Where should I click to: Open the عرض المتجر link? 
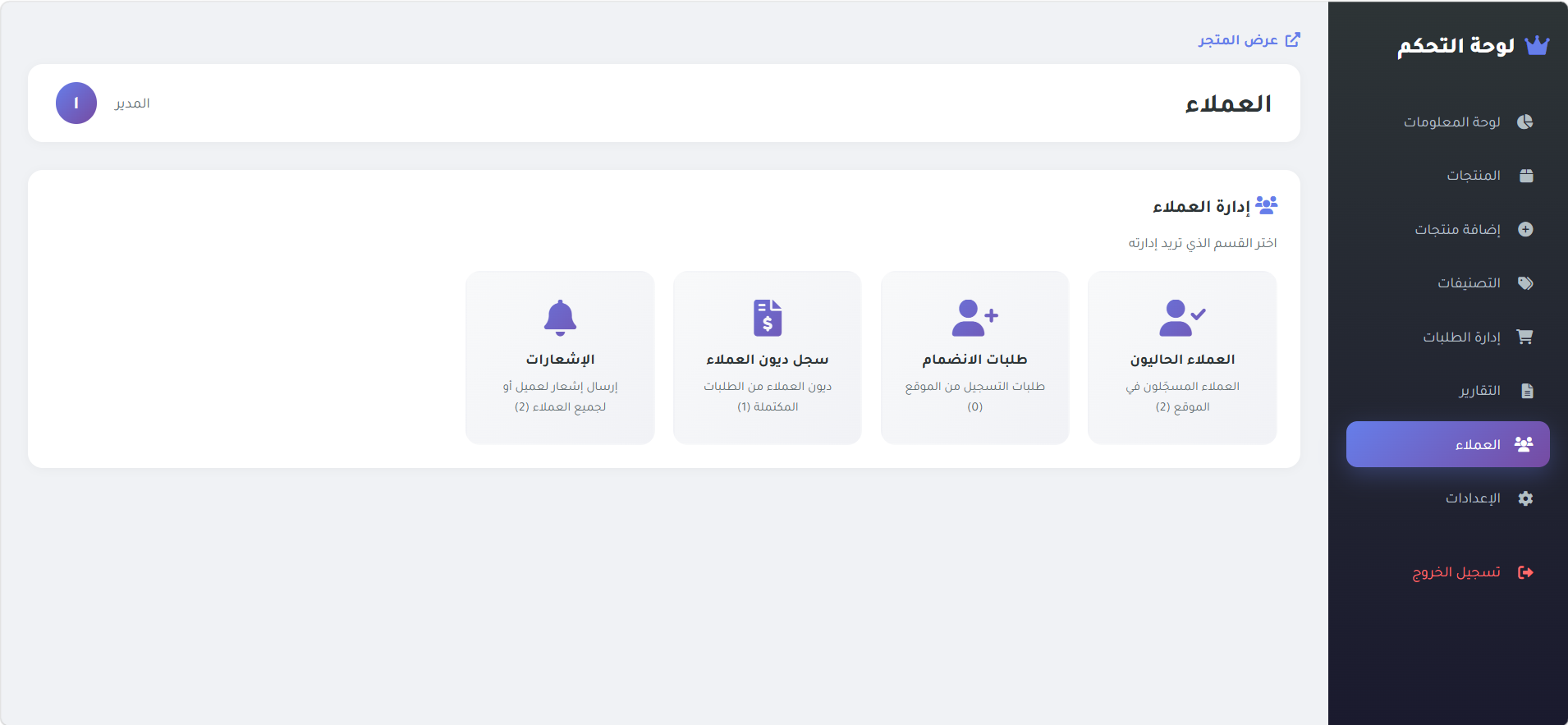[1249, 39]
